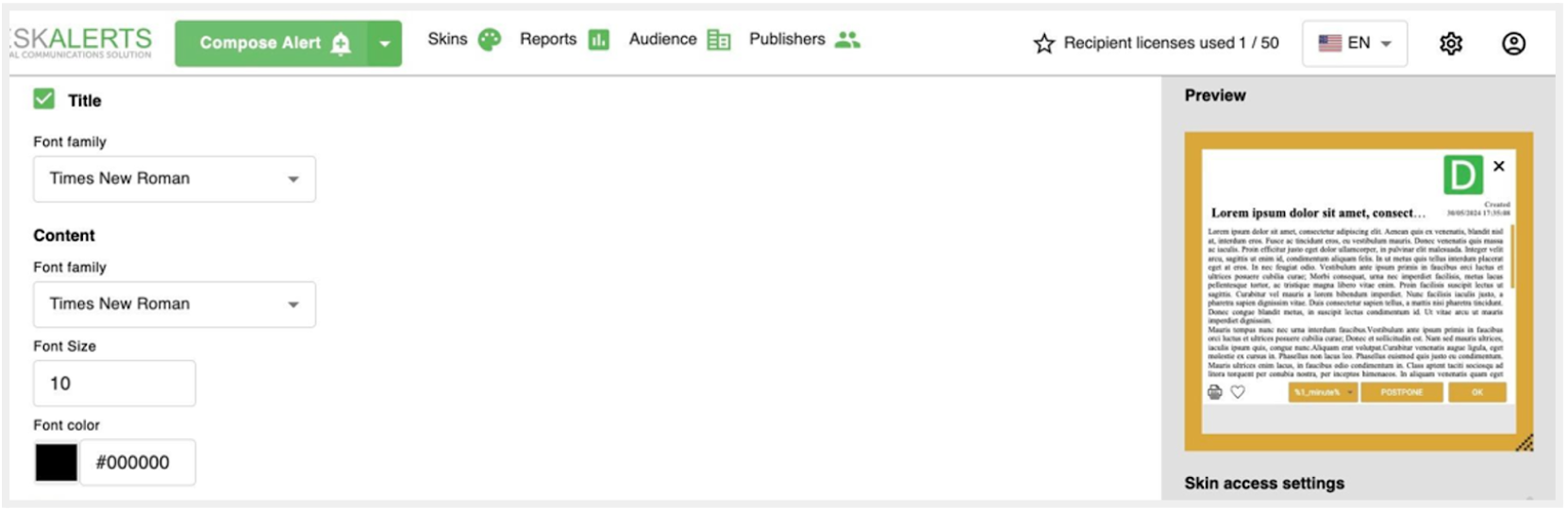The image size is (1568, 509).
Task: Click the star icon beside recipient licenses
Action: (x=1043, y=43)
